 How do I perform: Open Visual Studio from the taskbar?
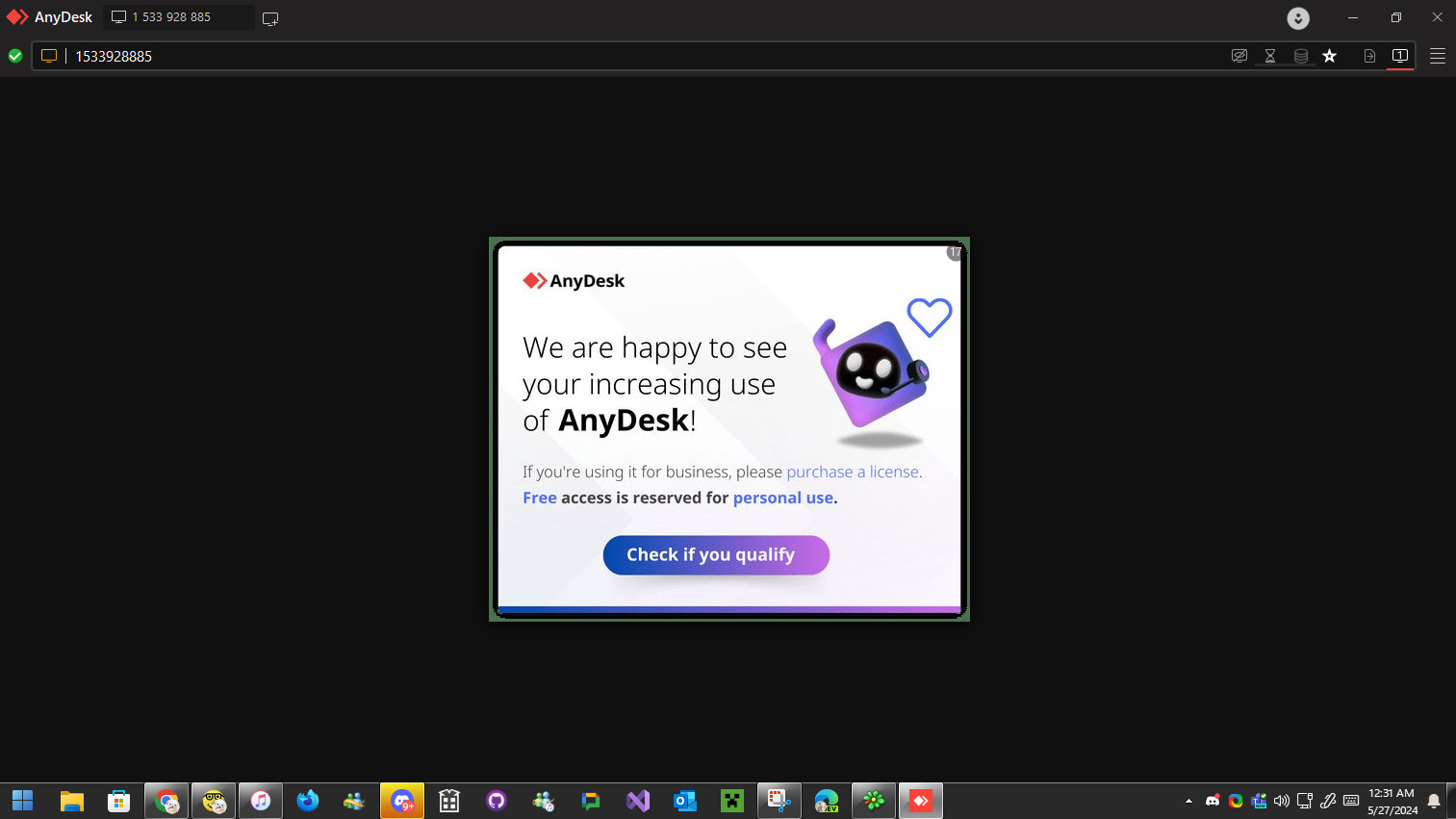(x=638, y=801)
